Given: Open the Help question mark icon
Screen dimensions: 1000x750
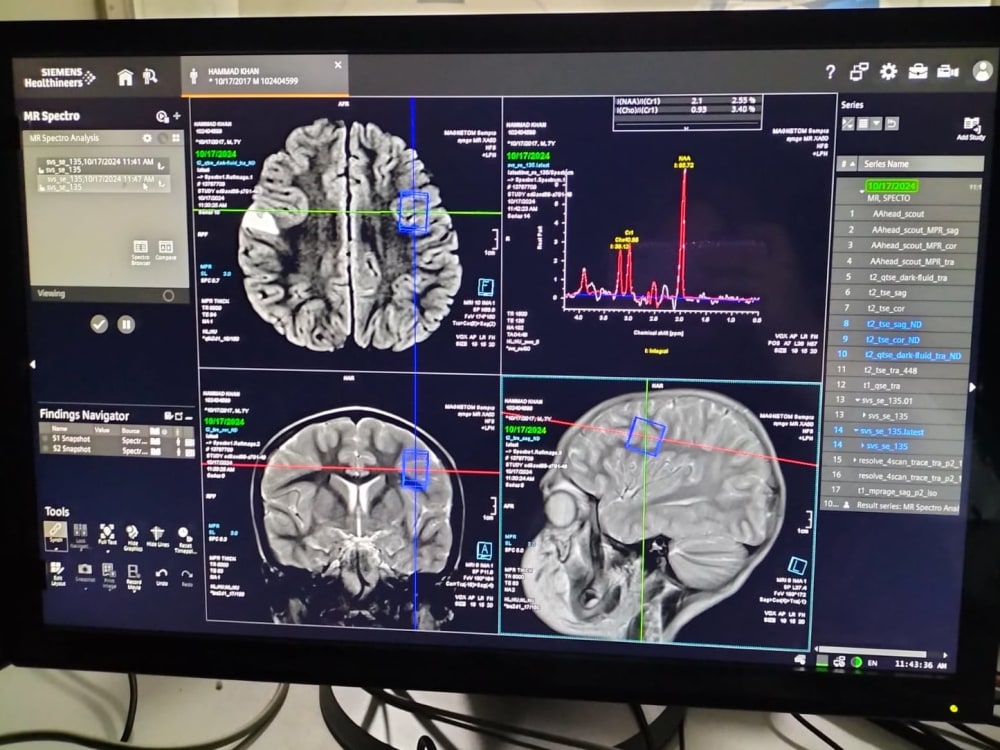Looking at the screenshot, I should (x=830, y=72).
